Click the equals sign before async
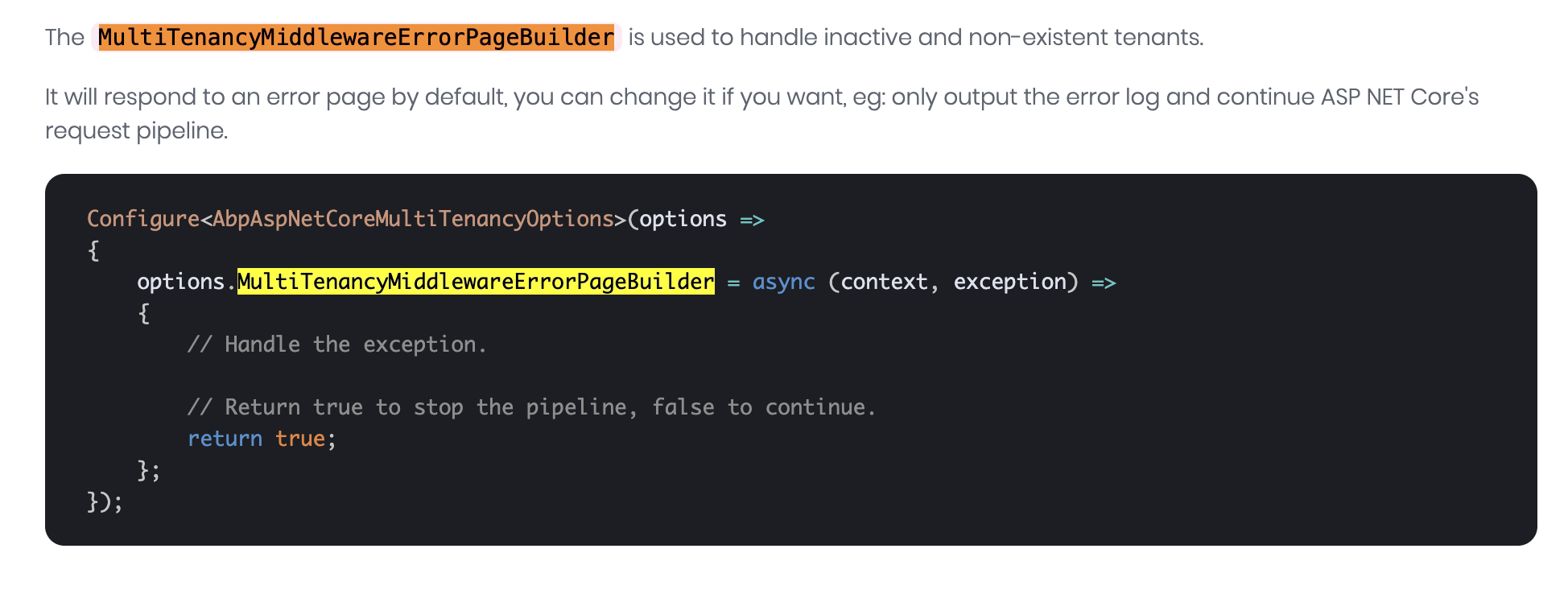The height and width of the screenshot is (594, 1568). [x=733, y=283]
